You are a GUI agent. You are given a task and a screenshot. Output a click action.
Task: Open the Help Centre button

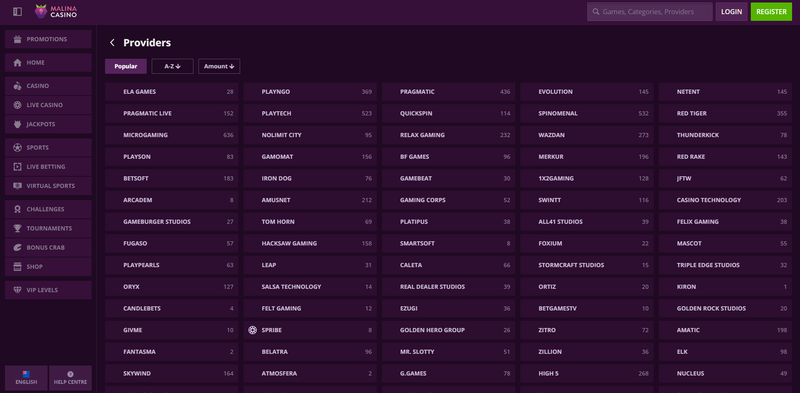pyautogui.click(x=70, y=378)
